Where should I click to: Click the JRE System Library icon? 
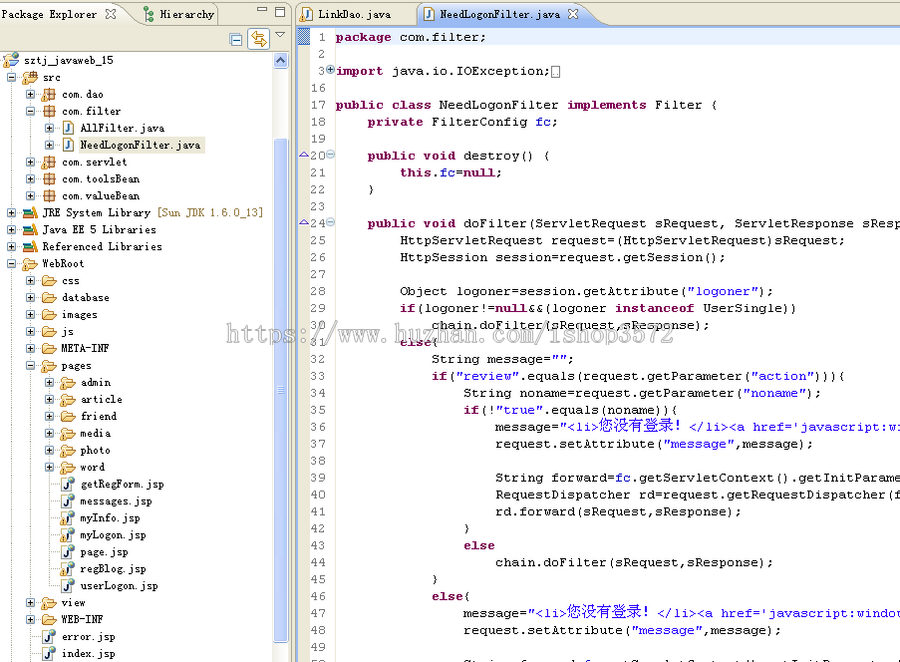pyautogui.click(x=28, y=212)
